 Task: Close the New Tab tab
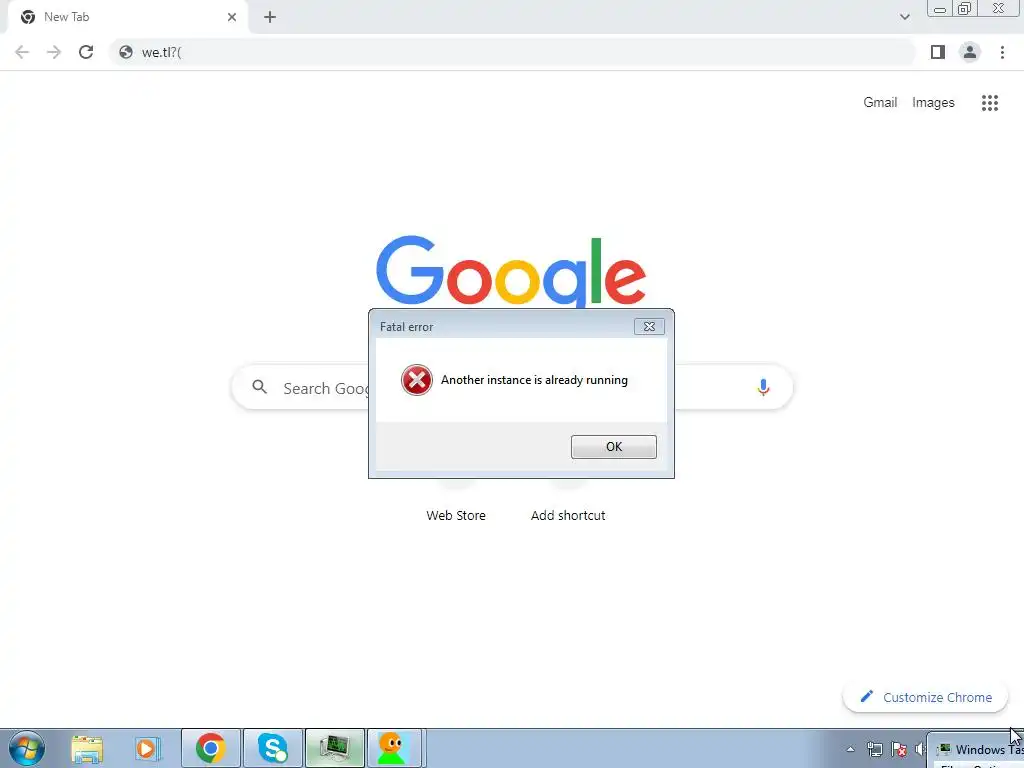coord(232,17)
